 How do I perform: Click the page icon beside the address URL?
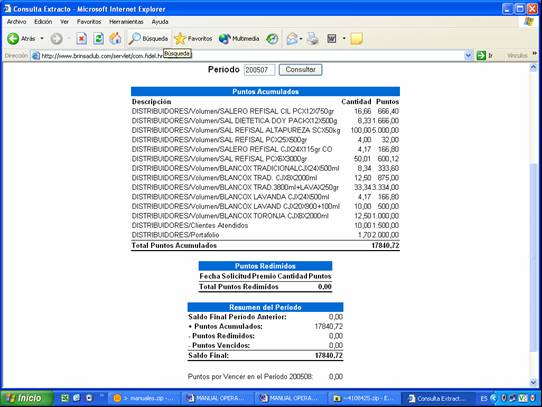[36, 56]
